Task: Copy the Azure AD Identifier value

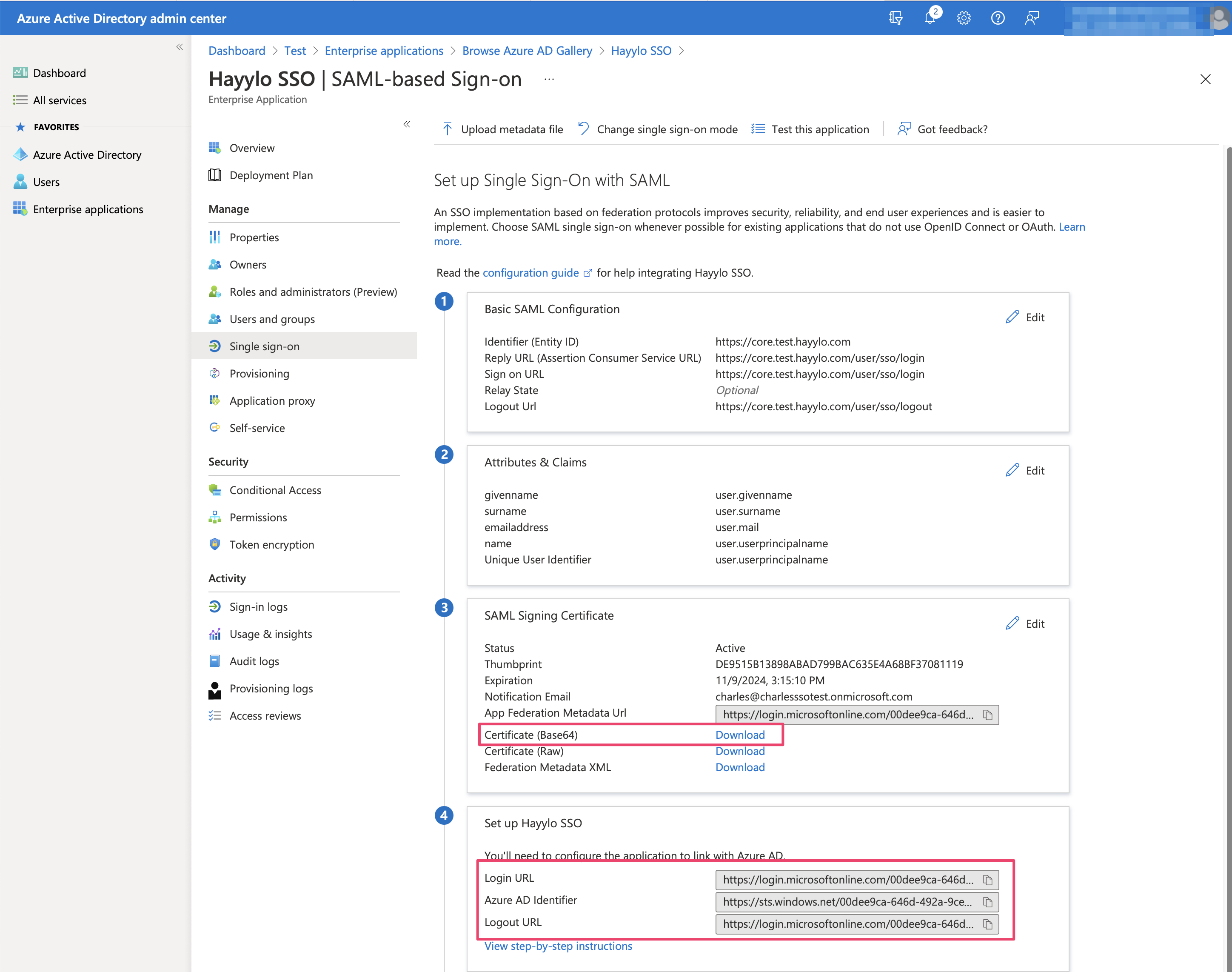Action: pos(987,902)
